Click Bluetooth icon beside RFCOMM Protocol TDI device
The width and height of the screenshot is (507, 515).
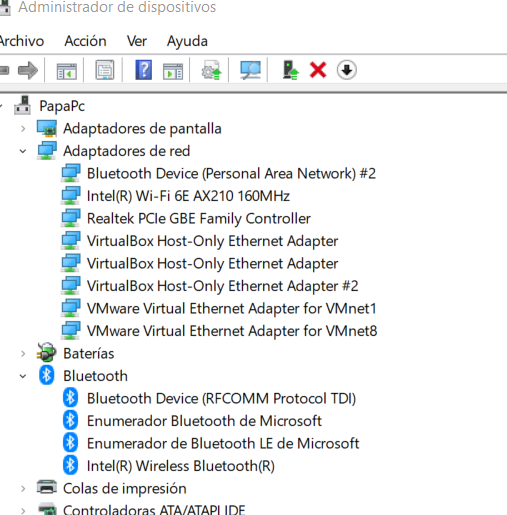tap(70, 398)
